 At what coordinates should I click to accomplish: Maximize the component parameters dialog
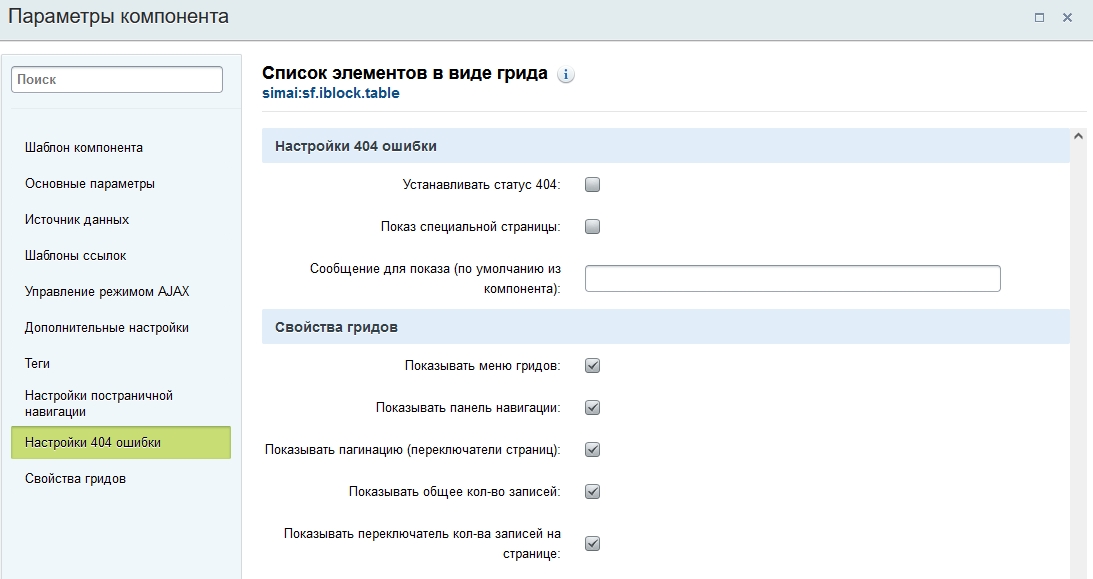point(1039,18)
